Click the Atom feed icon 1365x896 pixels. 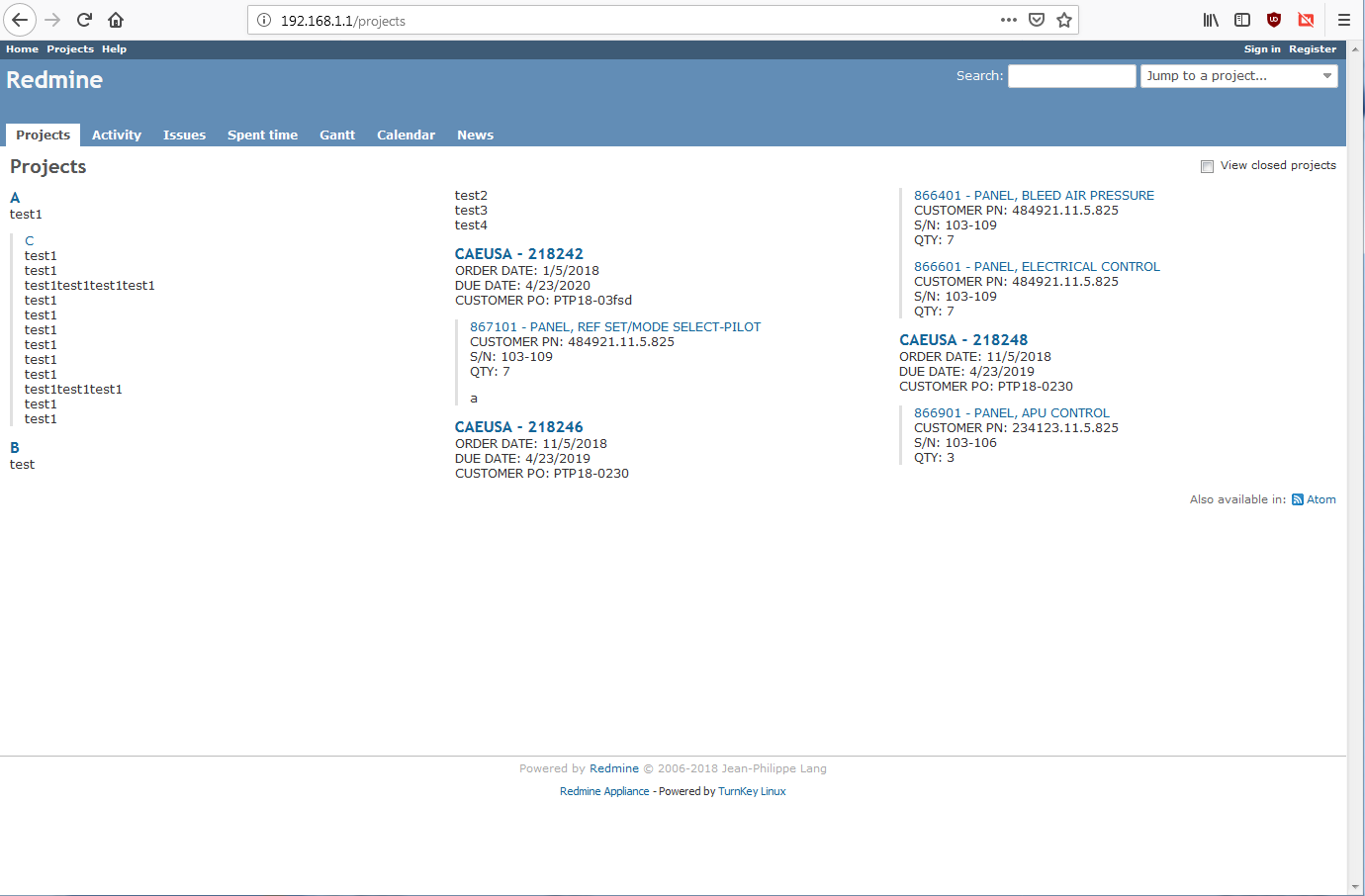tap(1297, 499)
